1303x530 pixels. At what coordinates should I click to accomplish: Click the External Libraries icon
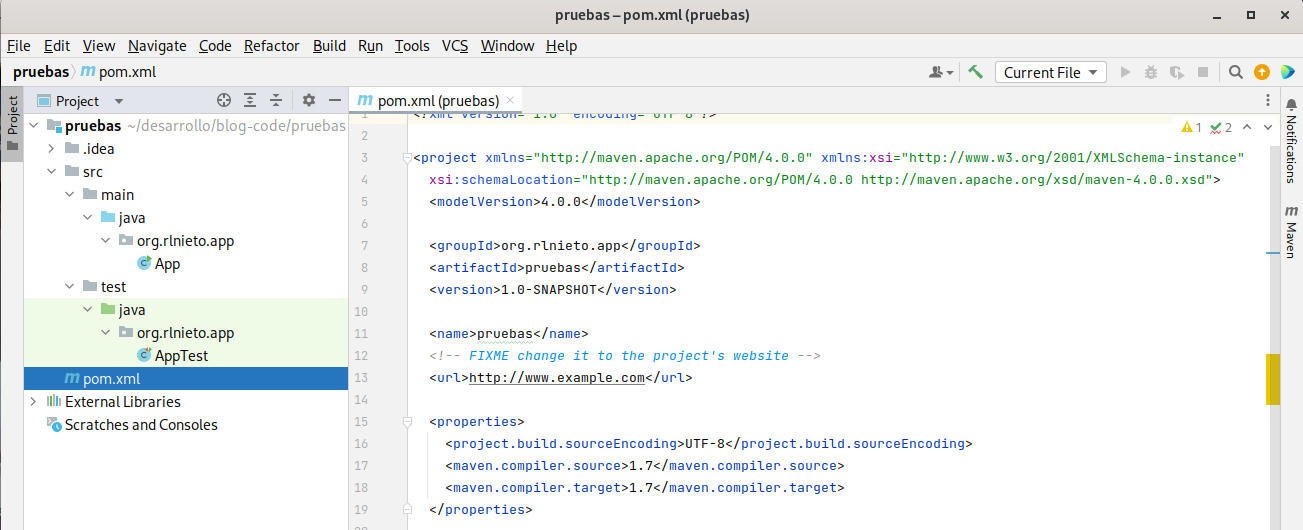[x=54, y=402]
